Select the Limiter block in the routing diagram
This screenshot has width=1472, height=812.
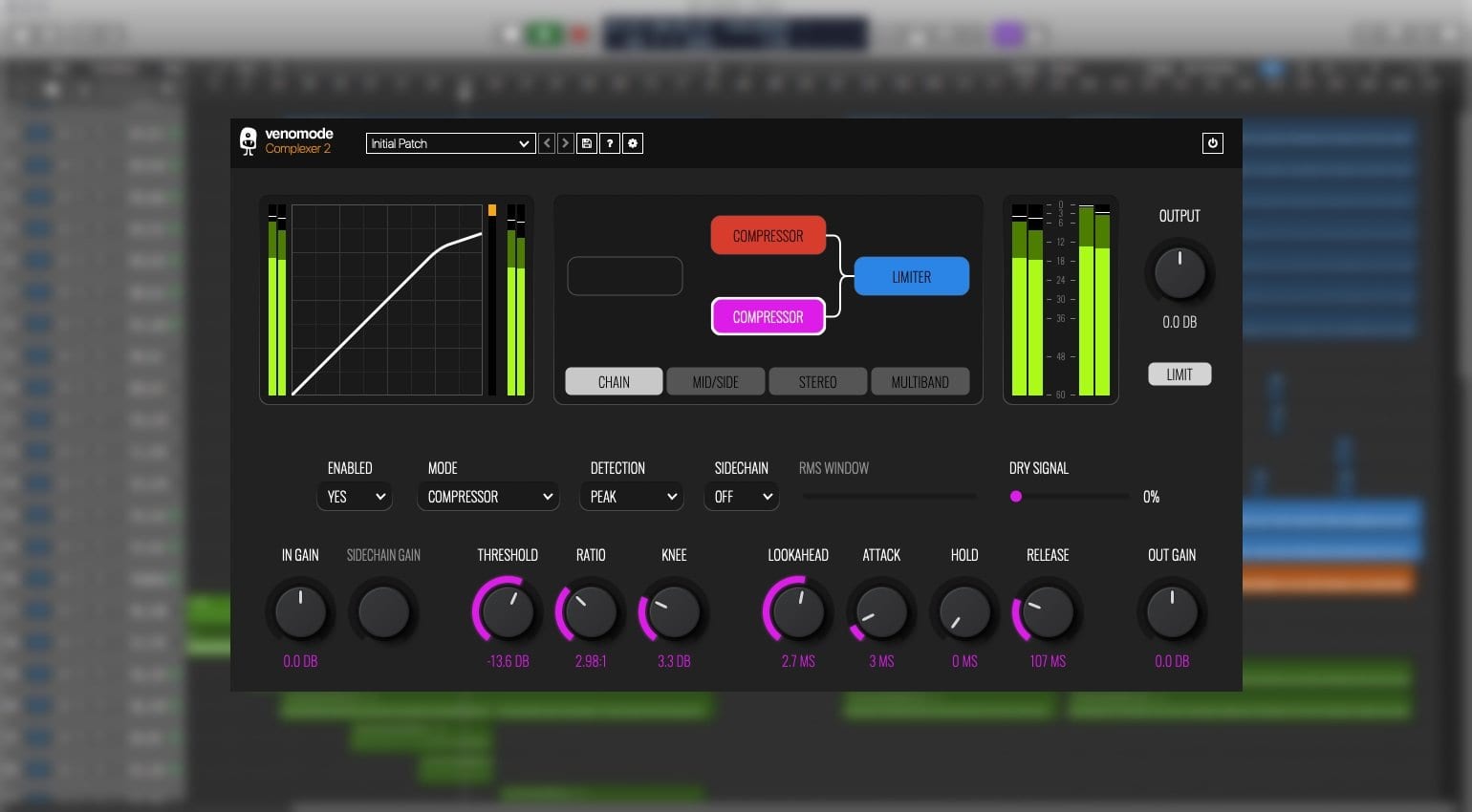tap(910, 276)
